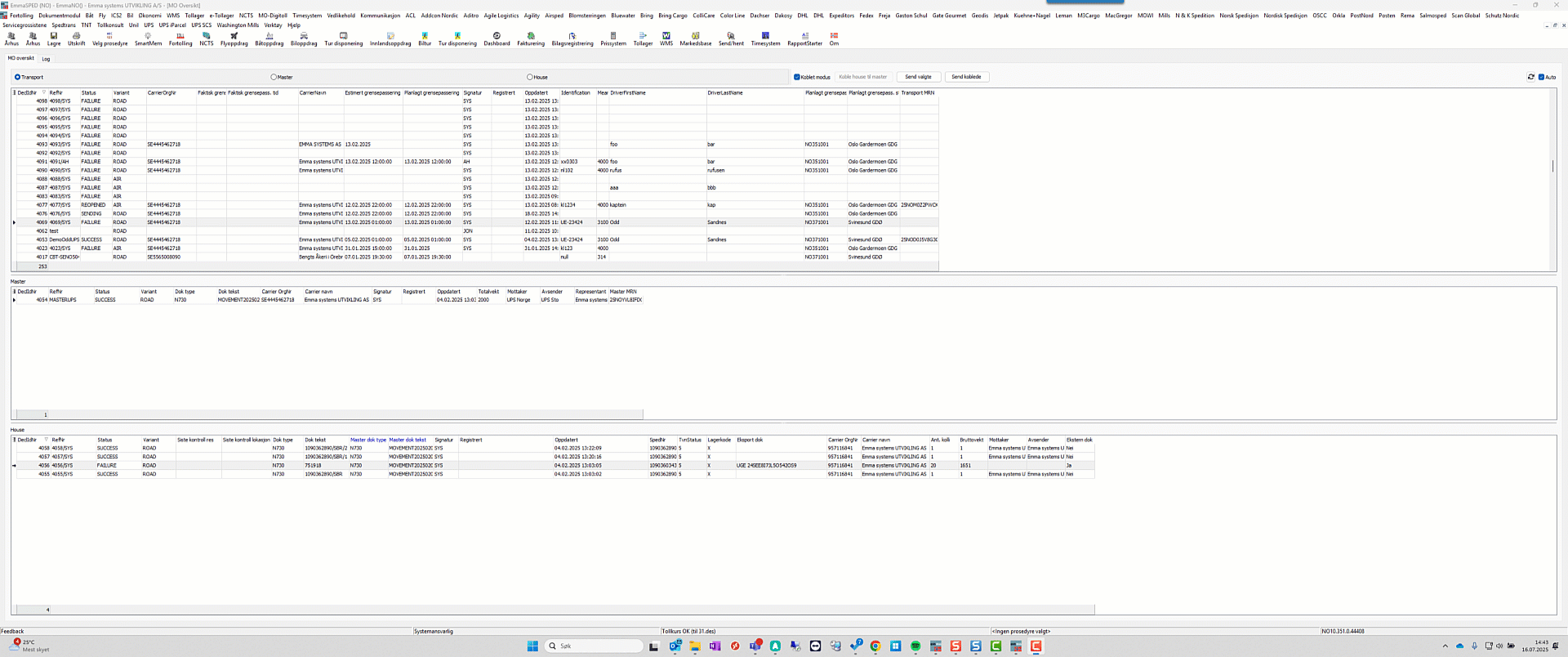Click the Send koblede button

(x=967, y=77)
